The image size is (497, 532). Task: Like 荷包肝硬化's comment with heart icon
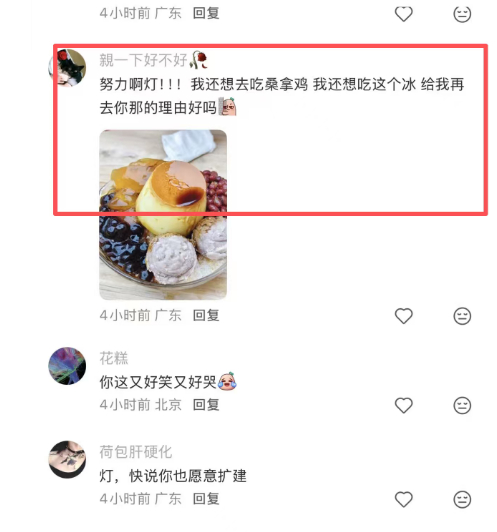point(403,499)
